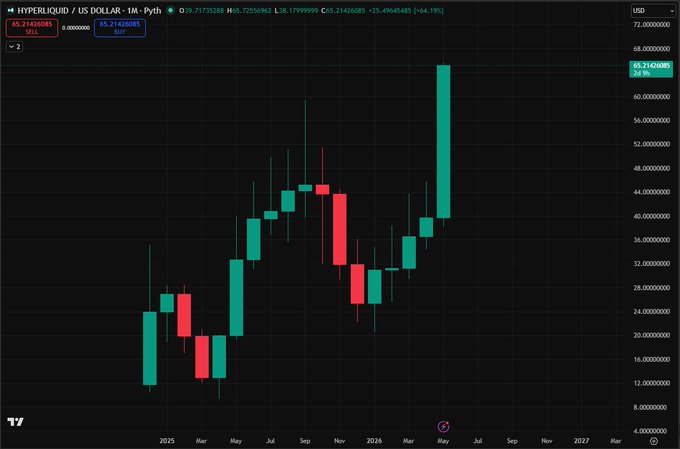Click the tall red candle near Nov 2025

pyautogui.click(x=340, y=229)
